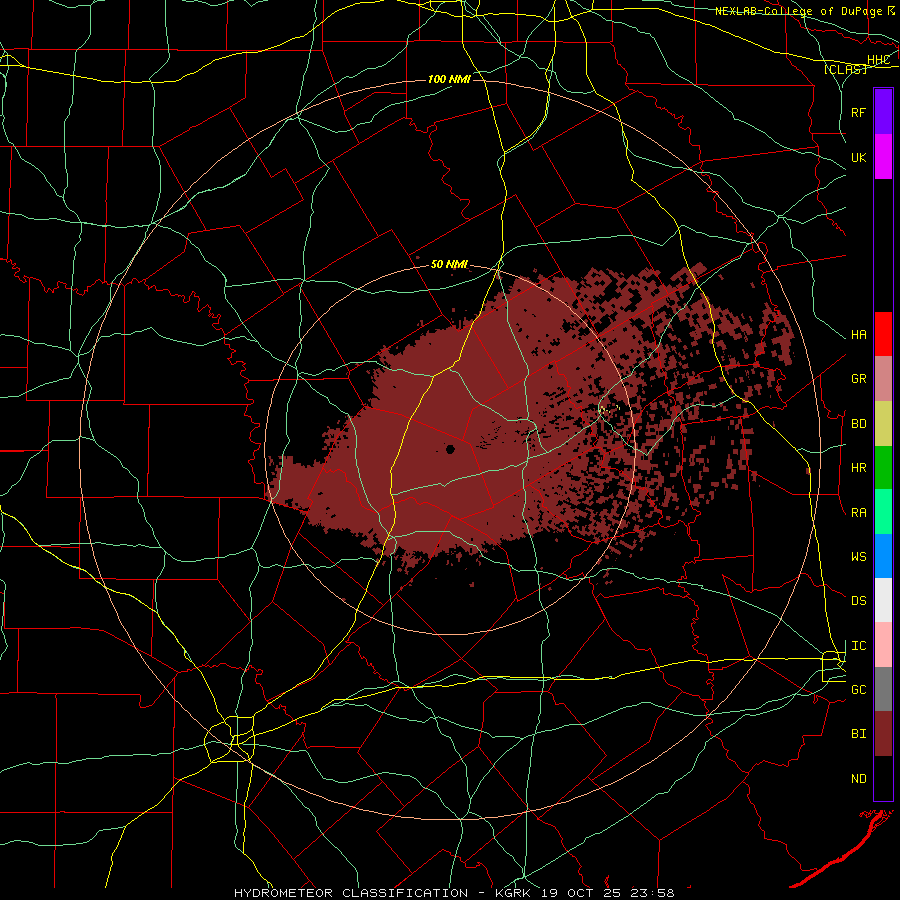This screenshot has width=900, height=900.
Task: Click the GR pink-brown legend swatch
Action: [883, 379]
